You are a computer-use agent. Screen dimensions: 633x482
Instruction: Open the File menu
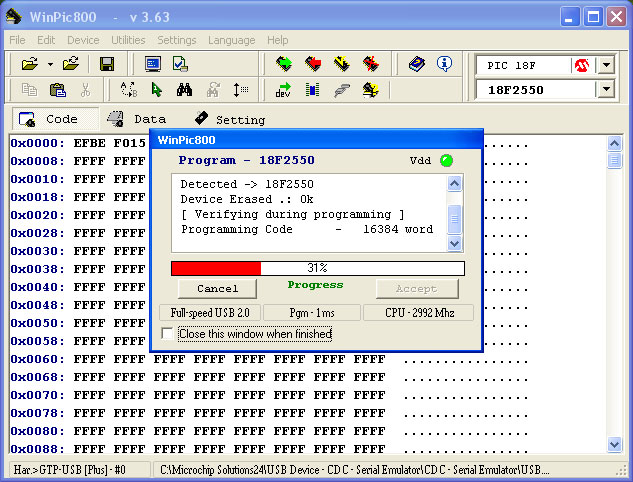[x=17, y=40]
